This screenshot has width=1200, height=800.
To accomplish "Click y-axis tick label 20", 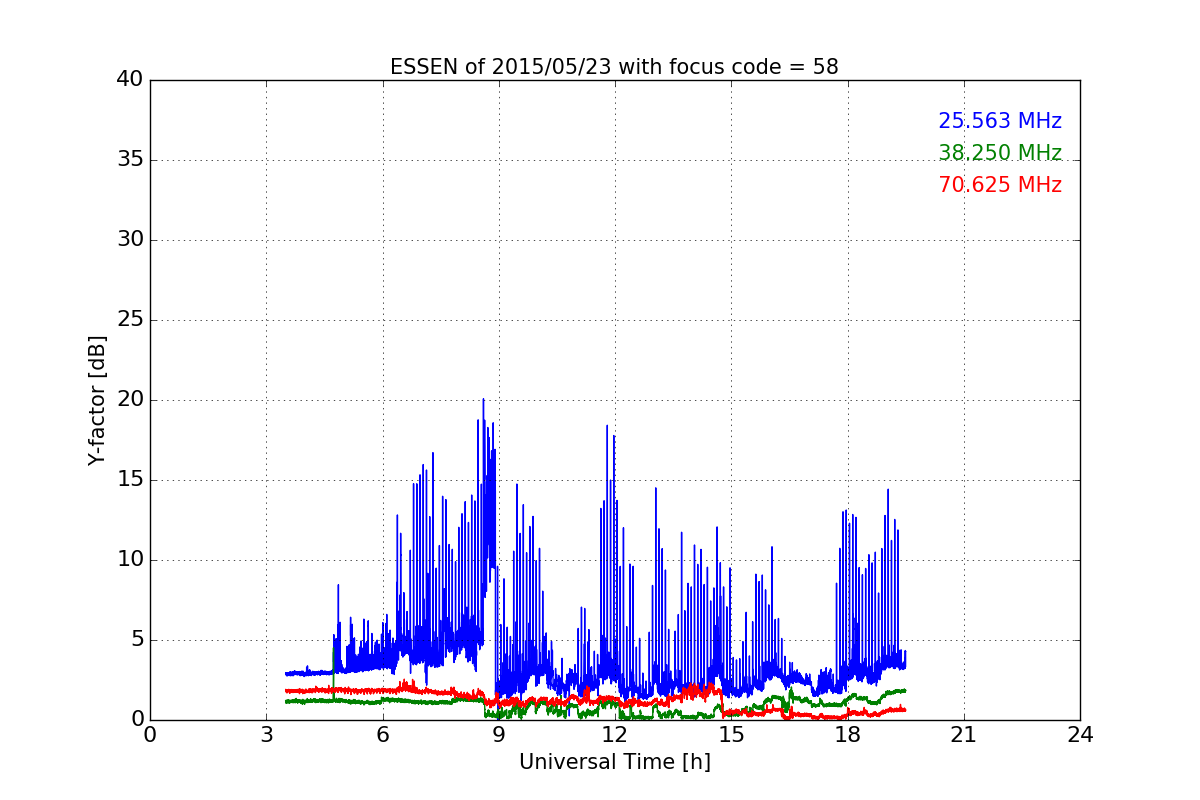I will click(130, 400).
